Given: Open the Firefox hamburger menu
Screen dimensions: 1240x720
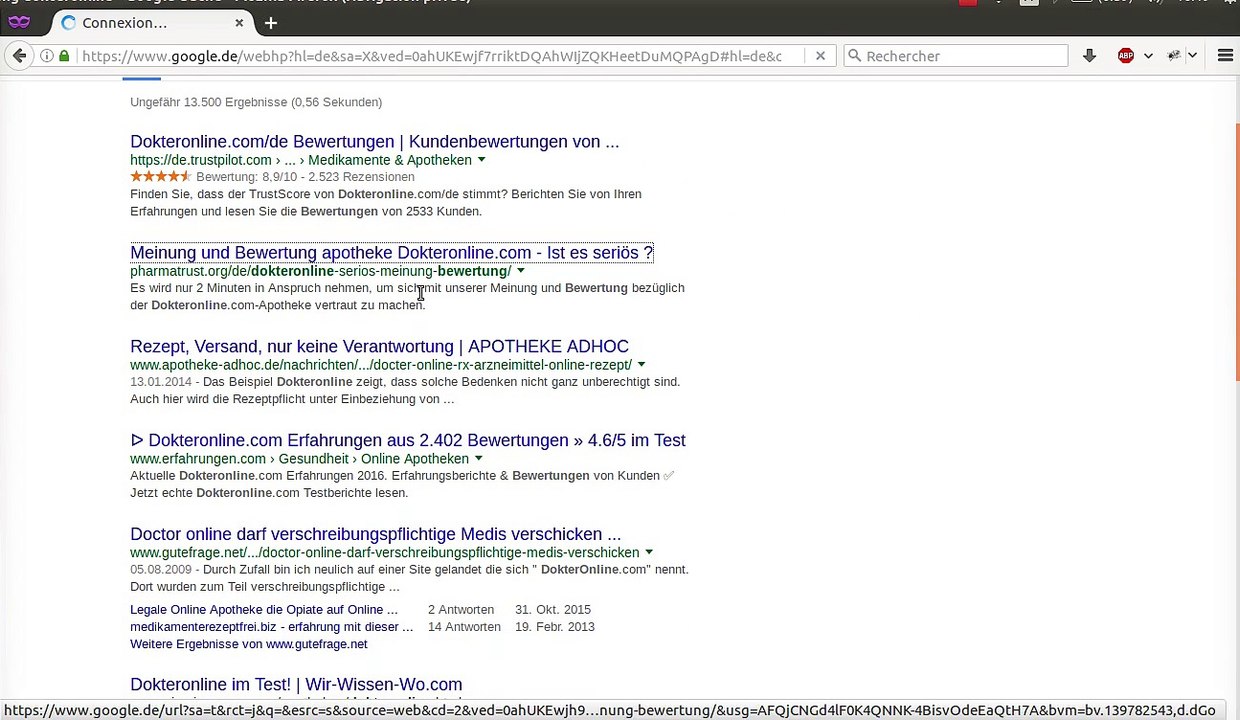Looking at the screenshot, I should point(1225,56).
